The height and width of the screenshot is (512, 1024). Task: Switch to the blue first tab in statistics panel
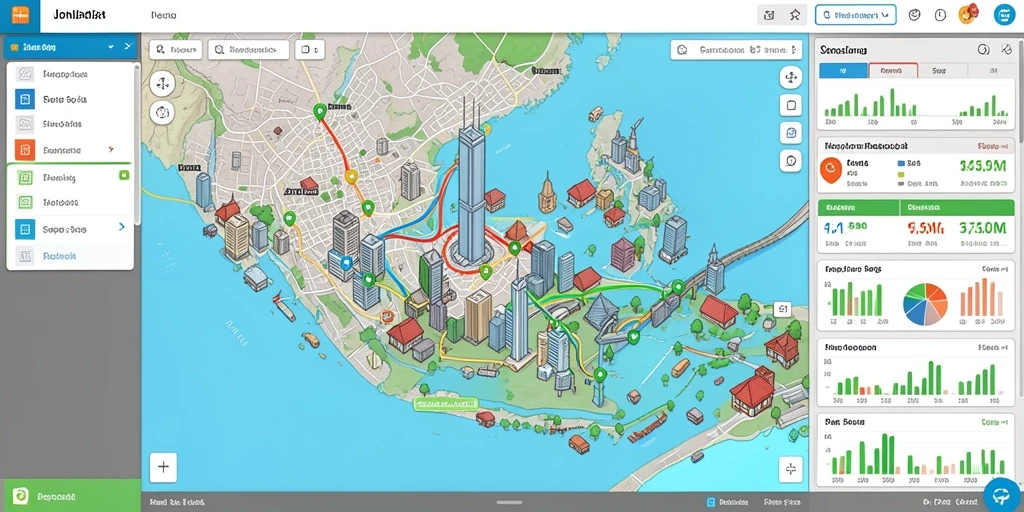[x=843, y=71]
